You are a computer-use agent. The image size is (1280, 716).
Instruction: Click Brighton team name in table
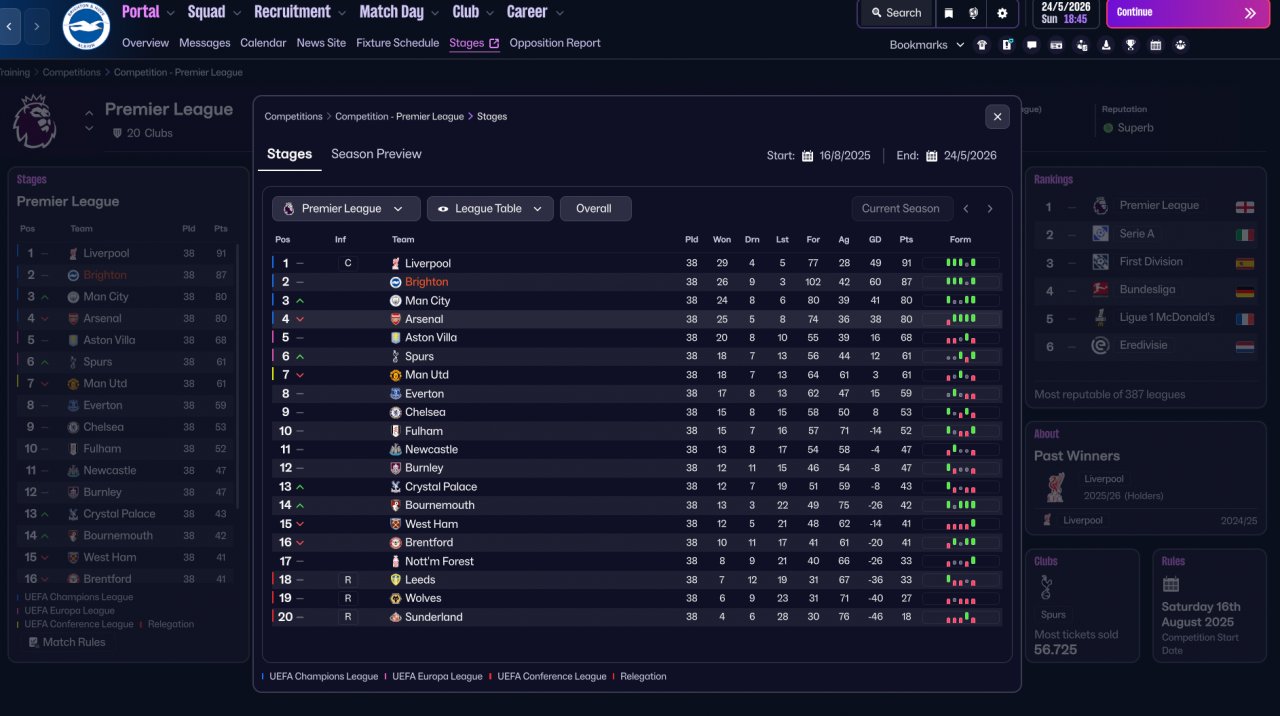click(426, 282)
